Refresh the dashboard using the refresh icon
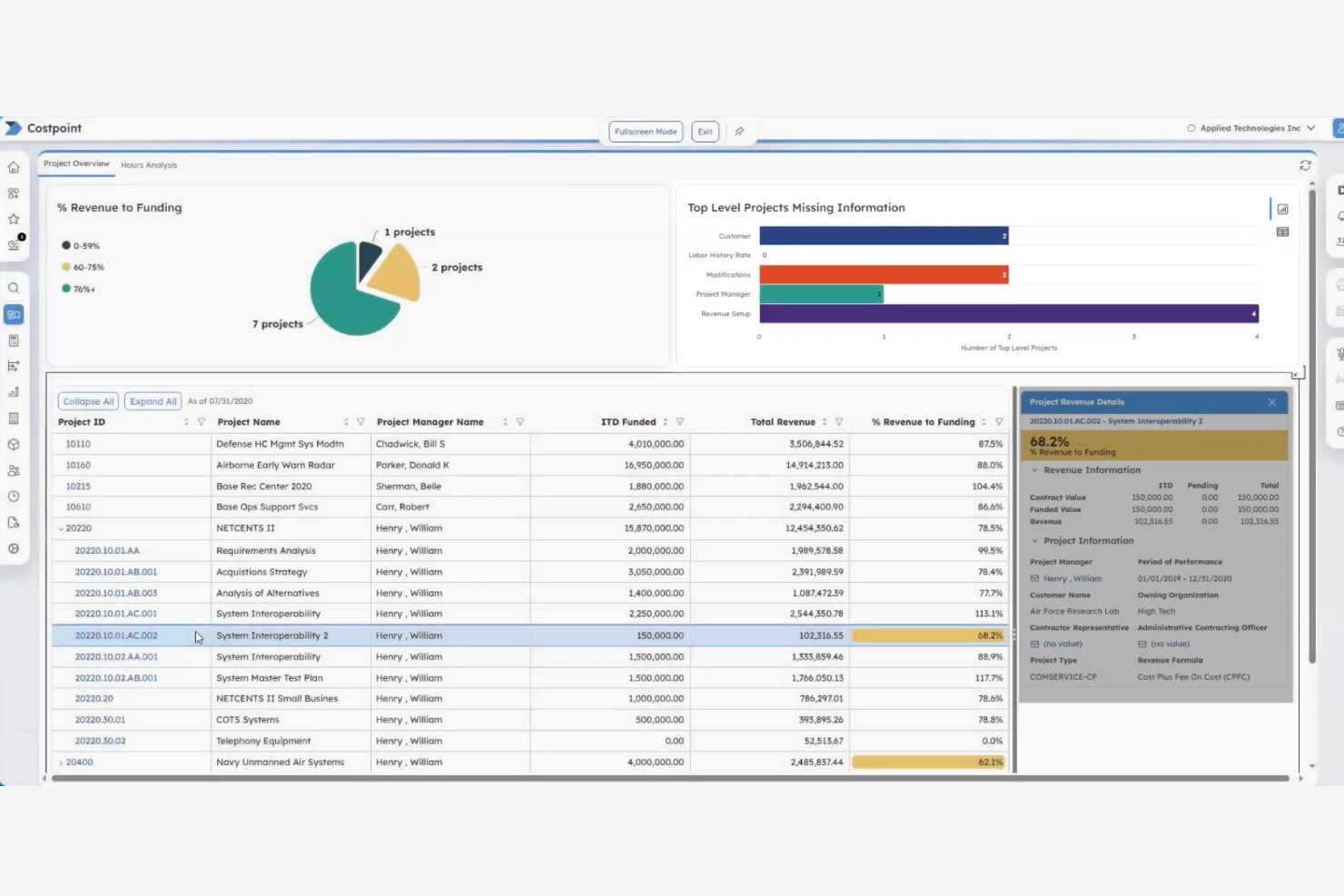This screenshot has height=896, width=1344. [1306, 164]
